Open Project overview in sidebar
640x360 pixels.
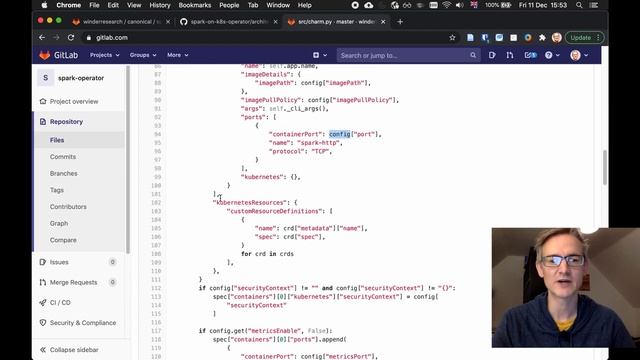(74, 101)
